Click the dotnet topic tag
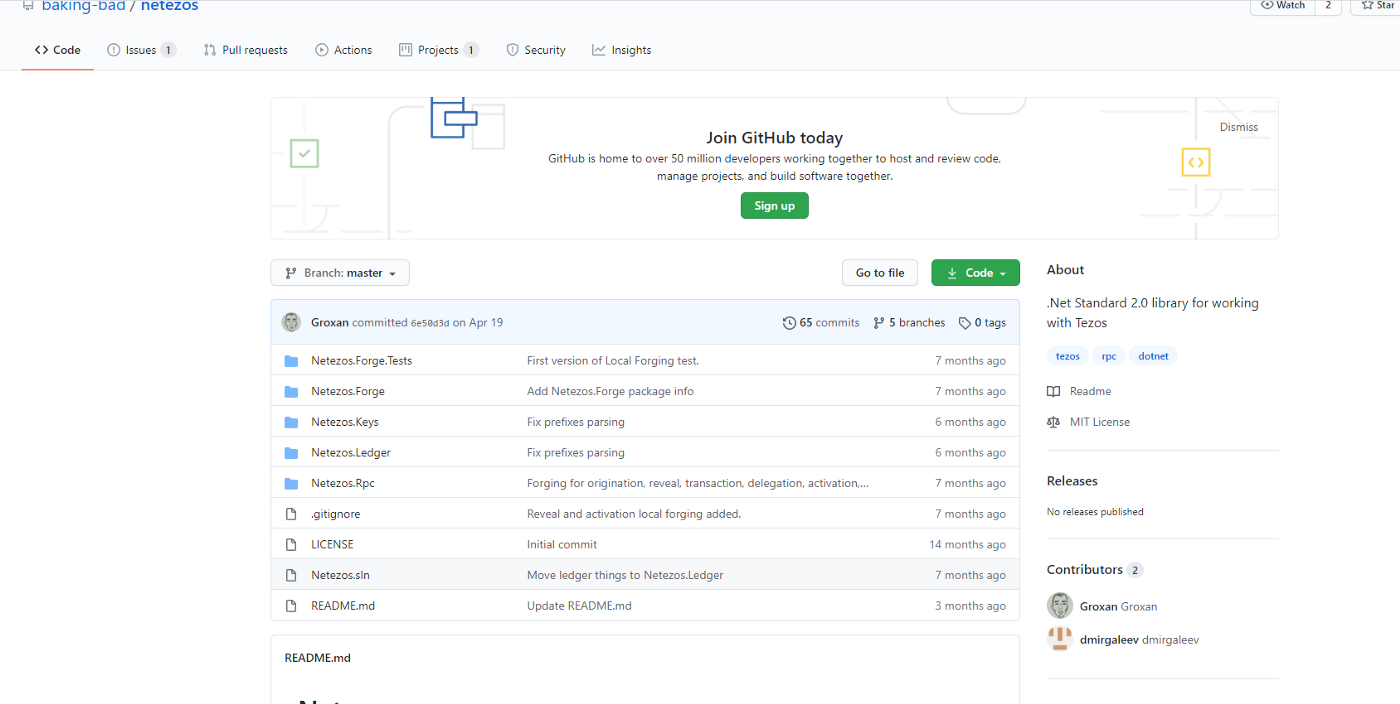 (1153, 356)
